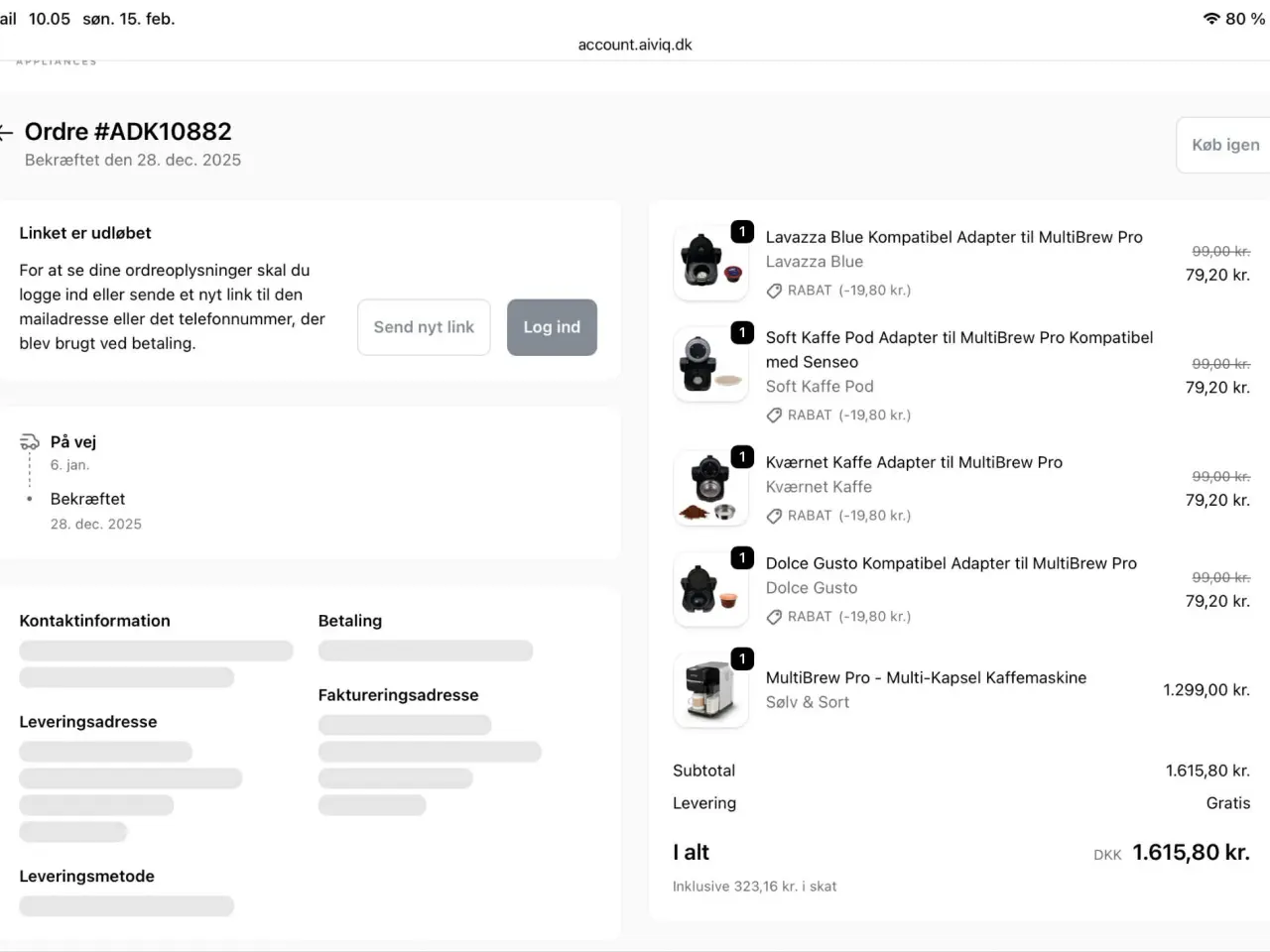Viewport: 1270px width, 952px height.
Task: Click the Inklusive 323,16 kr. i skat note
Action: pyautogui.click(x=755, y=887)
